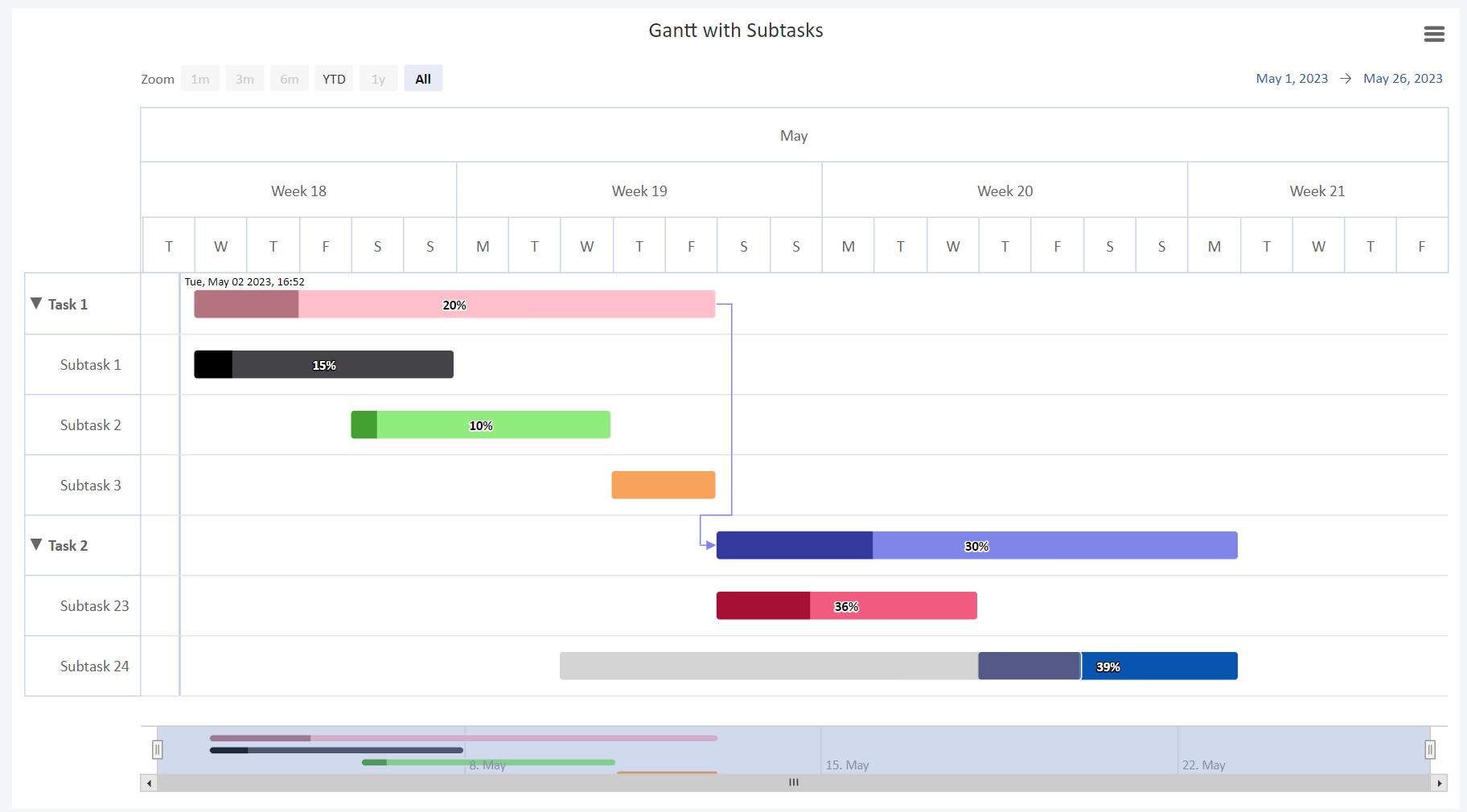Select the right navigator resize handle
This screenshot has height=812, width=1467.
1430,748
